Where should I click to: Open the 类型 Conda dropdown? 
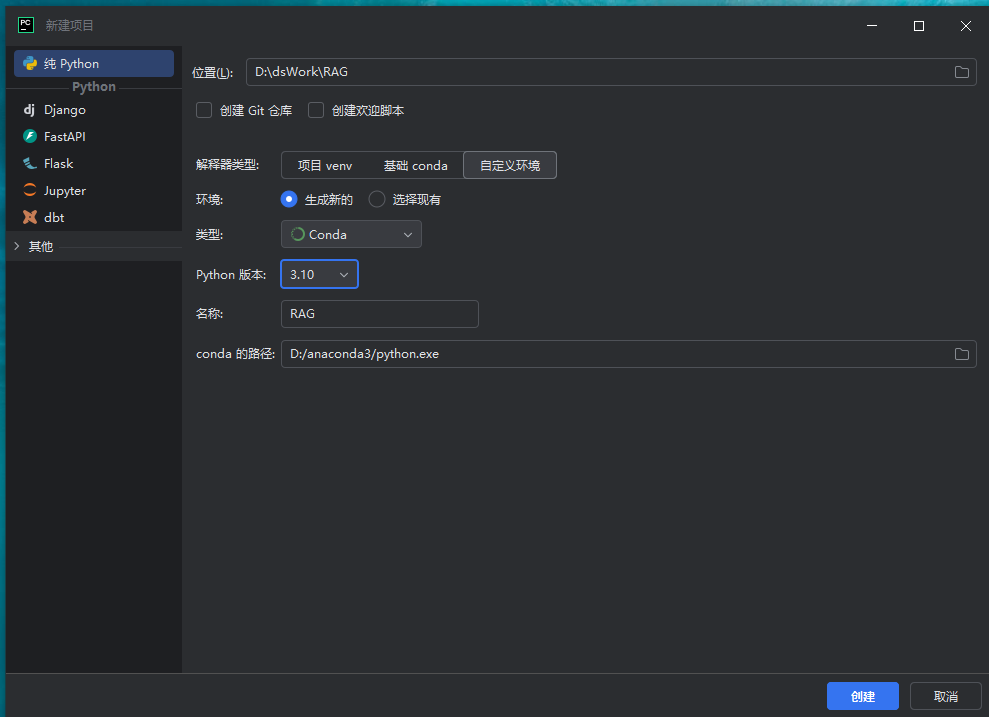coord(351,234)
